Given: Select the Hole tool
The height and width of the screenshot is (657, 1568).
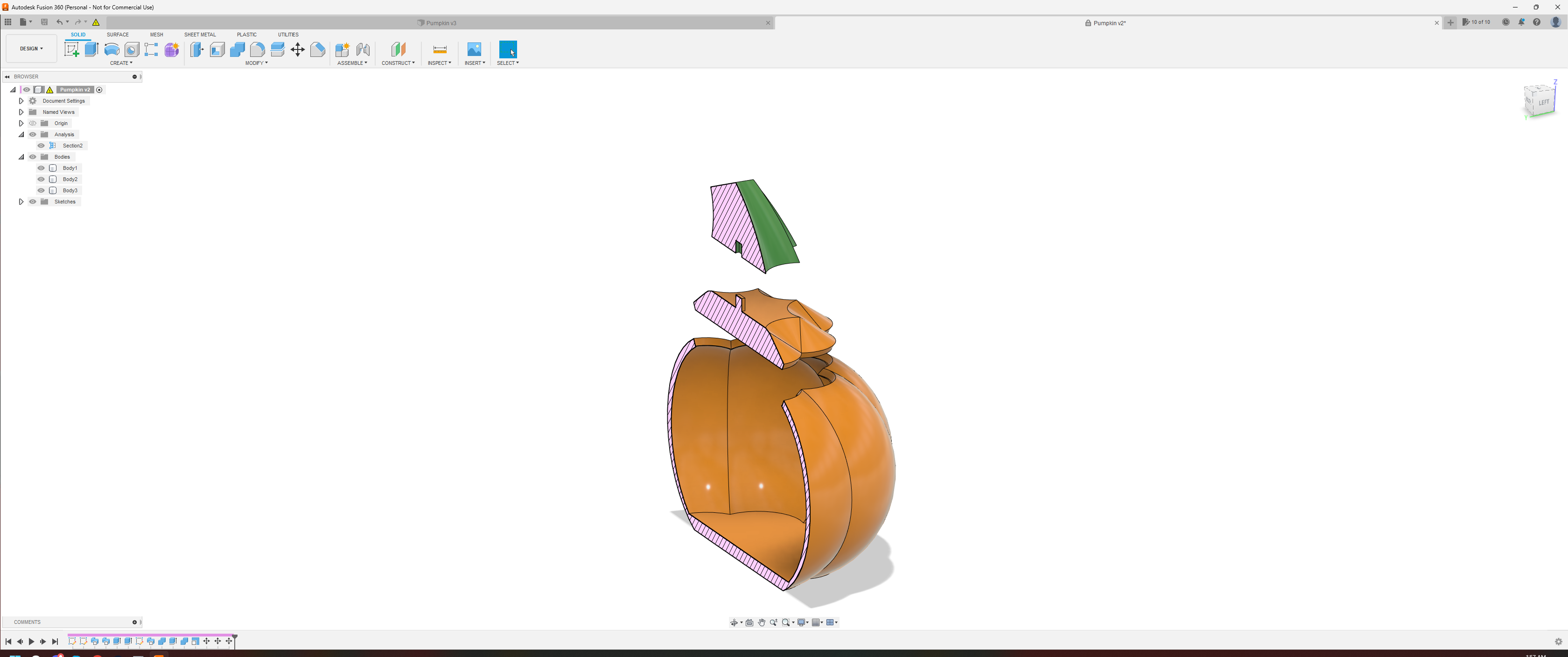Looking at the screenshot, I should [132, 49].
